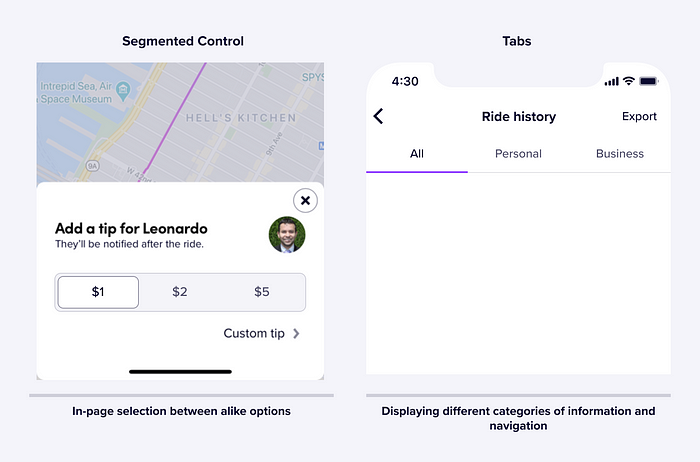Switch to the Business tab
Screen dimensions: 700x462
[620, 154]
